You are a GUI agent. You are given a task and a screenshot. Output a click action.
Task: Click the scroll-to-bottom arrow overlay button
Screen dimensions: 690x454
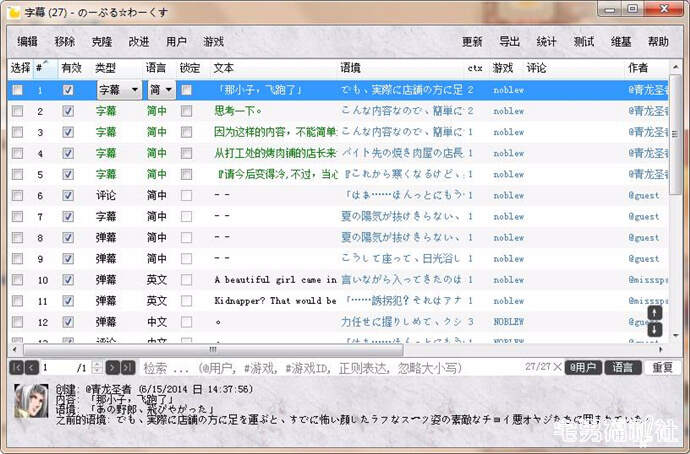coord(655,329)
